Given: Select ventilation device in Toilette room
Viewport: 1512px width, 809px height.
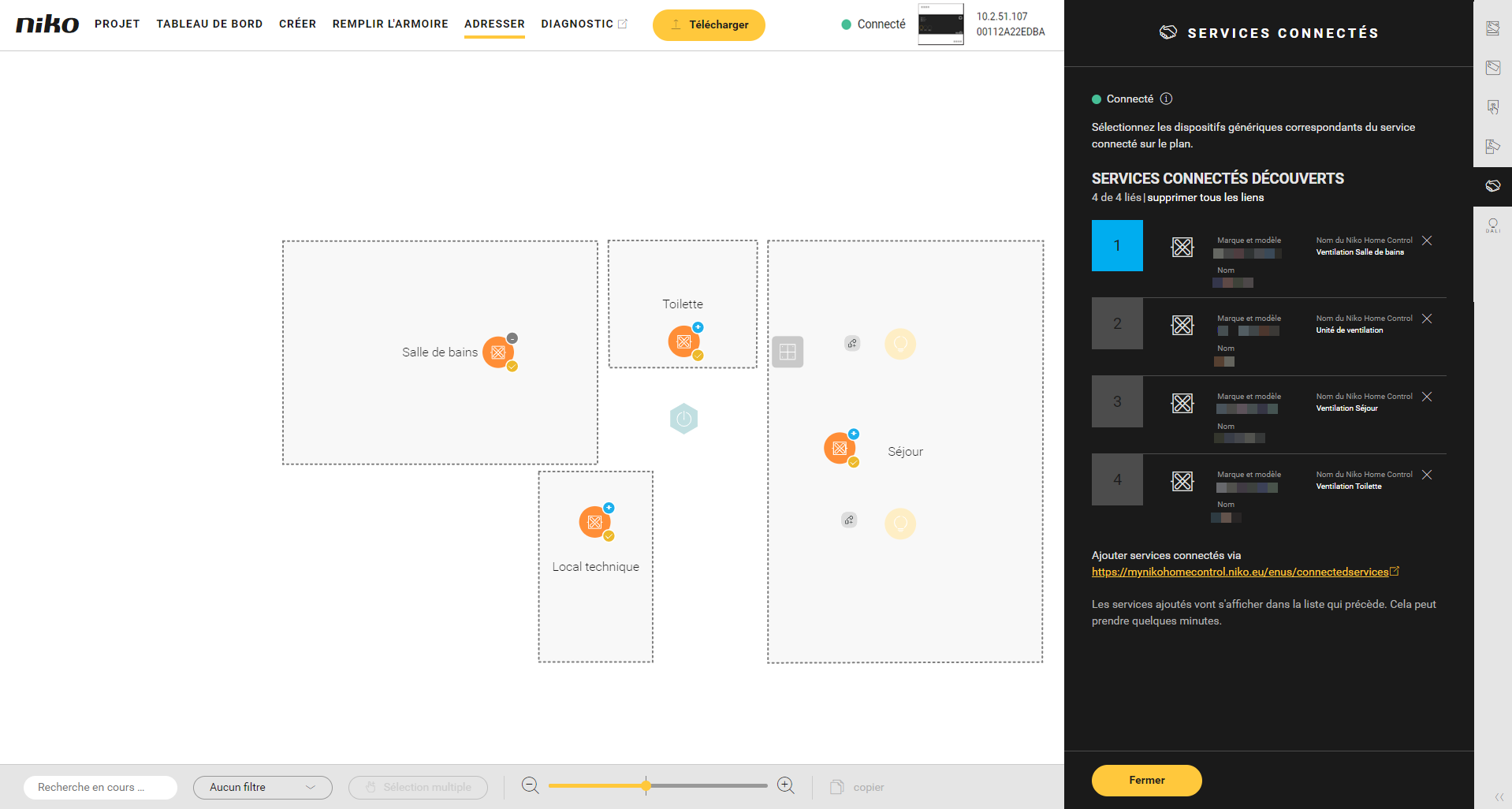Looking at the screenshot, I should [683, 341].
